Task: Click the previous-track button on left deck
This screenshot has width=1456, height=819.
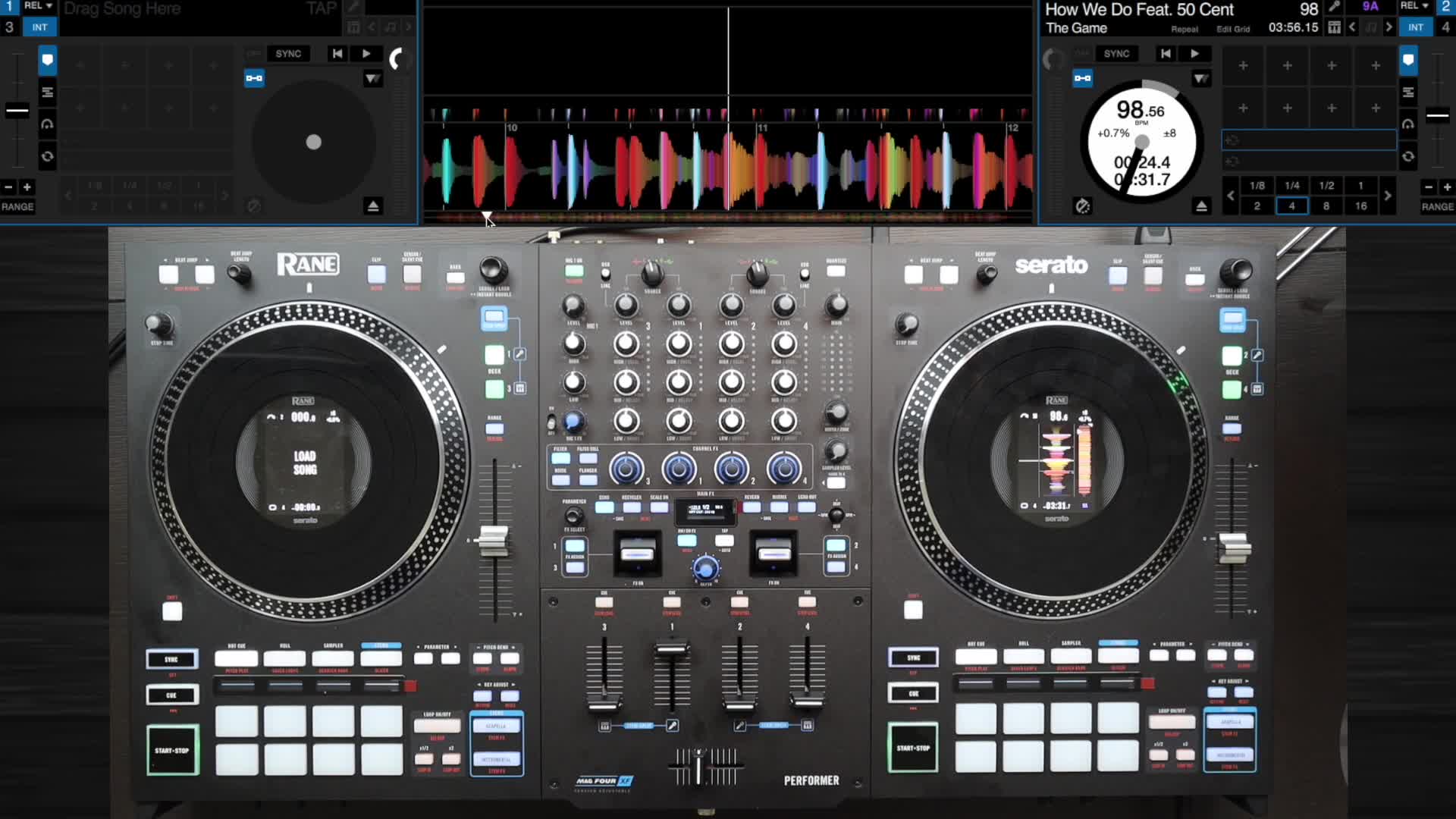Action: (x=337, y=54)
